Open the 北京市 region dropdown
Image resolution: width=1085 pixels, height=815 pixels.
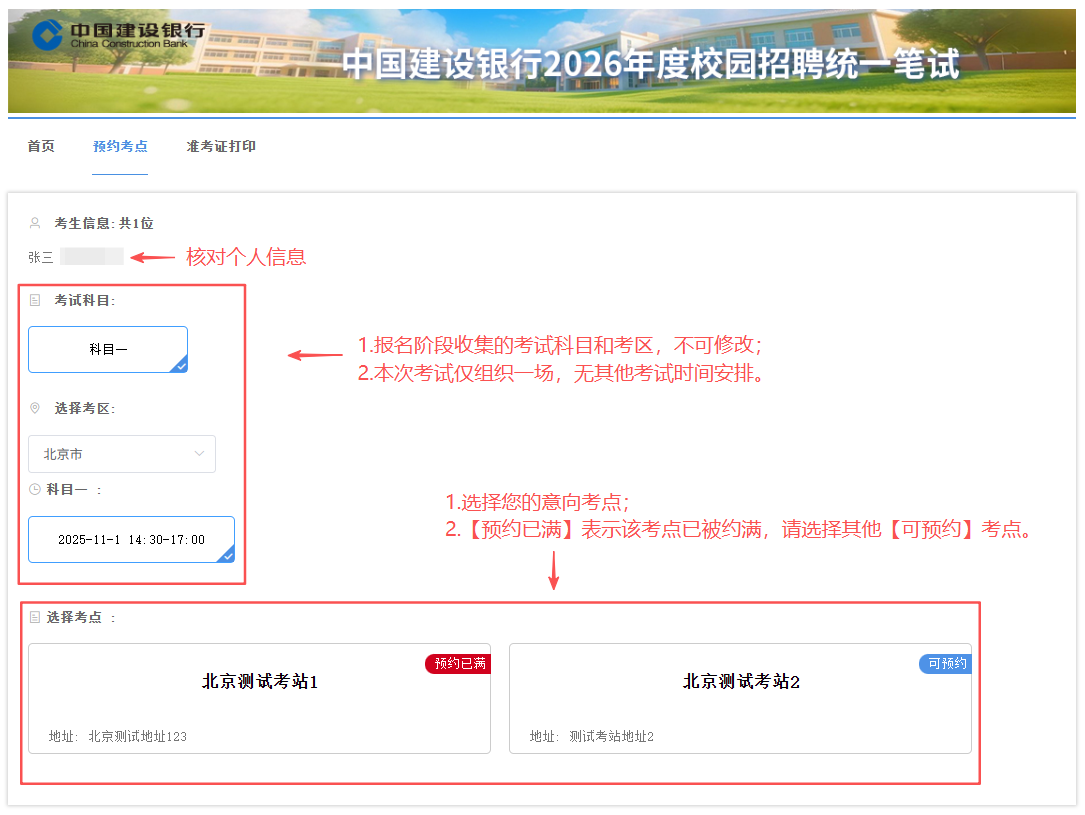coord(121,453)
